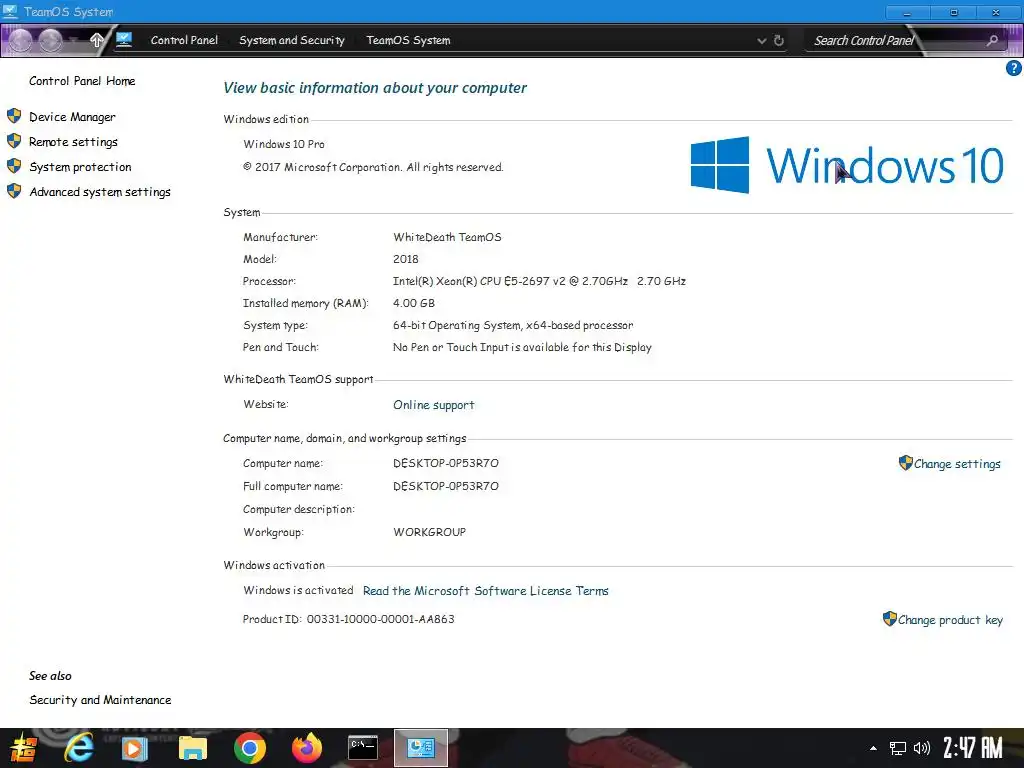The height and width of the screenshot is (768, 1024).
Task: Click the search magnifier icon
Action: tap(992, 40)
